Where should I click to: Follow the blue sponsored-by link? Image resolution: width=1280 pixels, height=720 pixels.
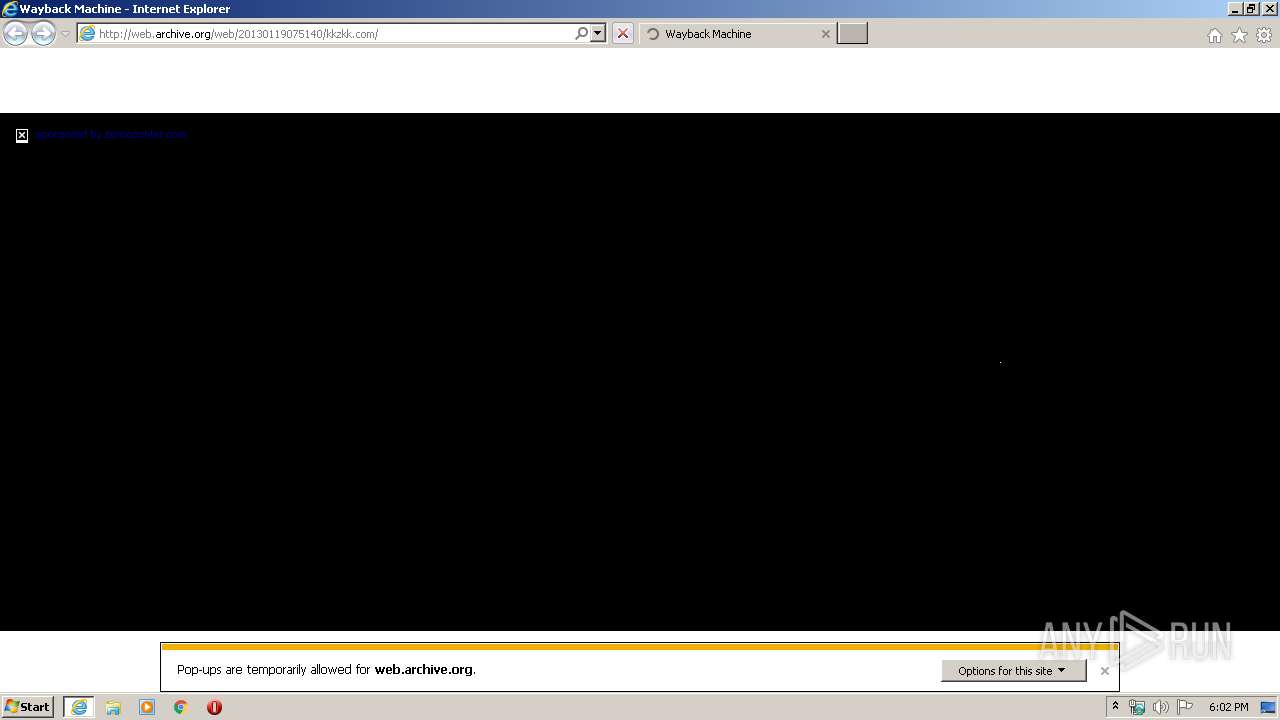(x=111, y=134)
